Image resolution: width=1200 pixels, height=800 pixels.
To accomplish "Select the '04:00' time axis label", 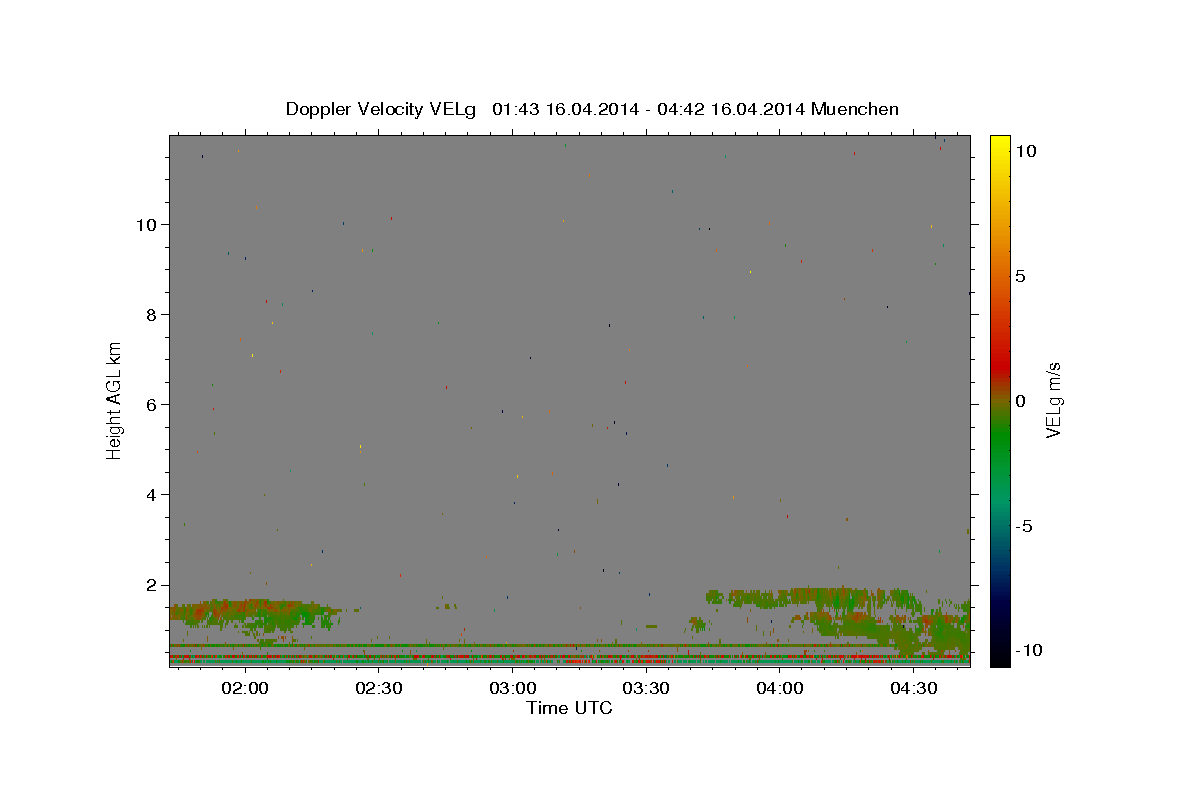I will coord(780,688).
